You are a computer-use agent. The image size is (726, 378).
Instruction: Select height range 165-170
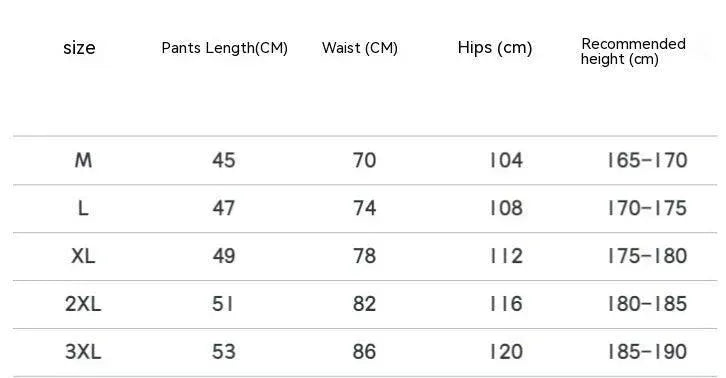click(647, 161)
